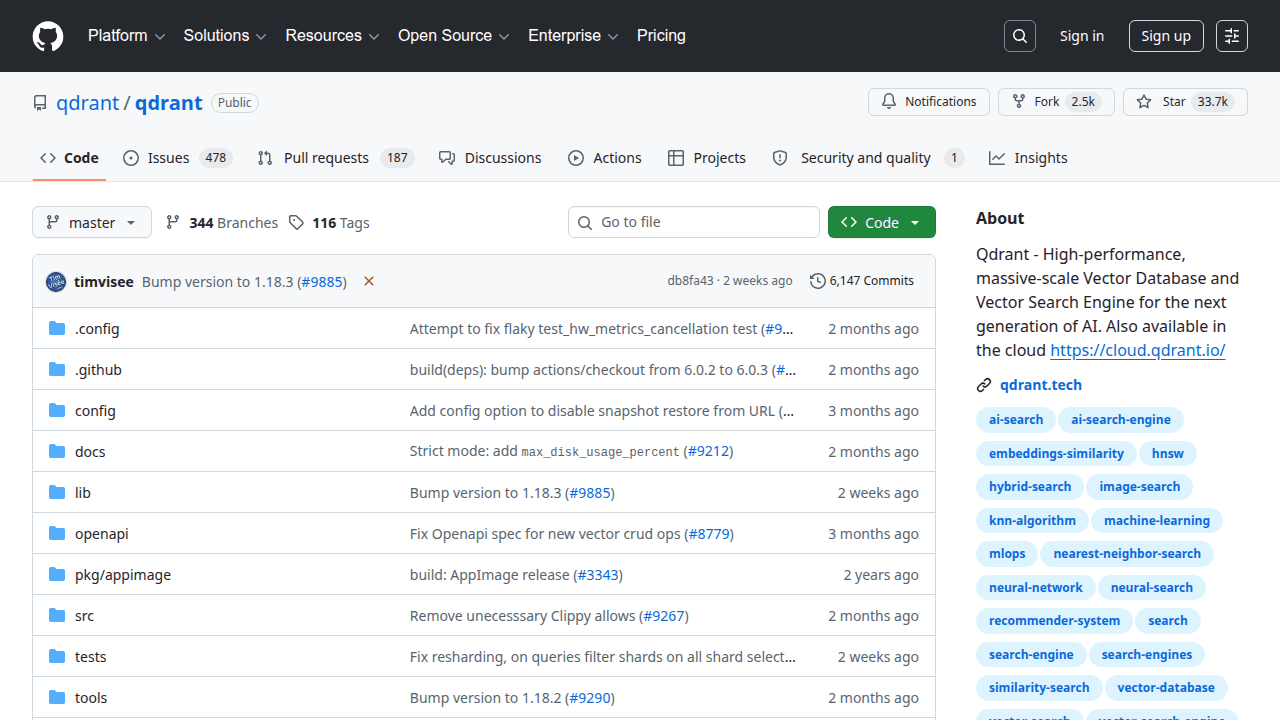
Task: Open the qdrant owner link
Action: [88, 103]
